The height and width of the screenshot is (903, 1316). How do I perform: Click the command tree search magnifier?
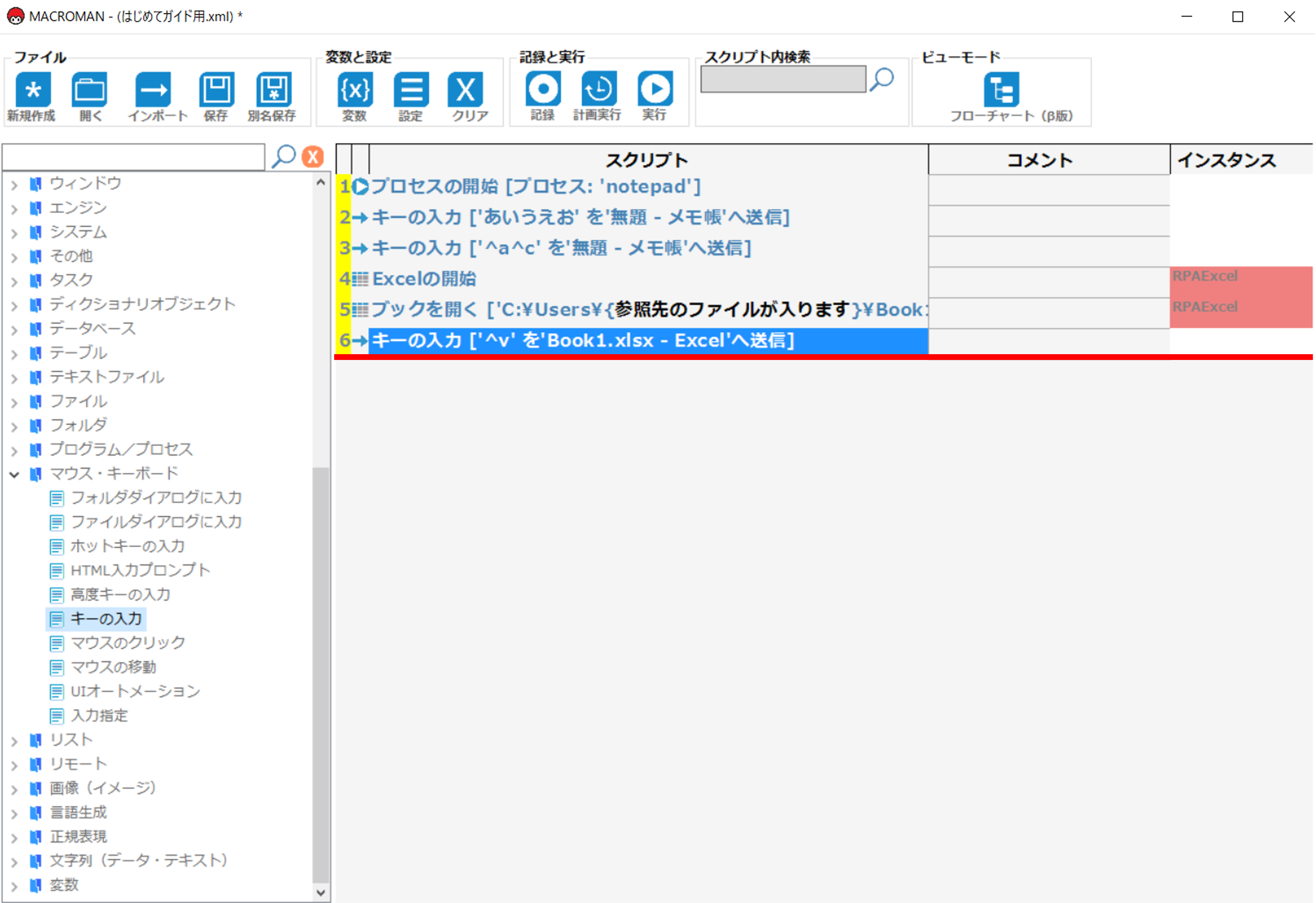(284, 156)
